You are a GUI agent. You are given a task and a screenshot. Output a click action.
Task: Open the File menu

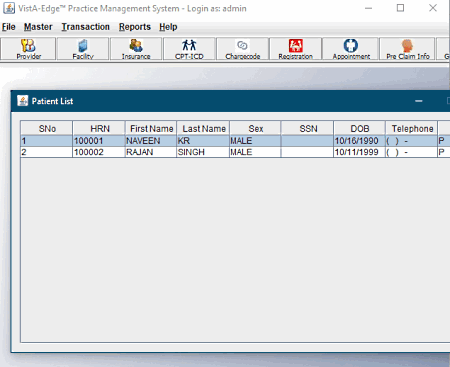point(9,27)
